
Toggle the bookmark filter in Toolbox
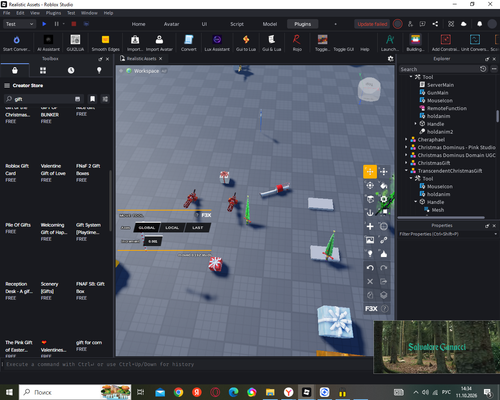click(92, 99)
